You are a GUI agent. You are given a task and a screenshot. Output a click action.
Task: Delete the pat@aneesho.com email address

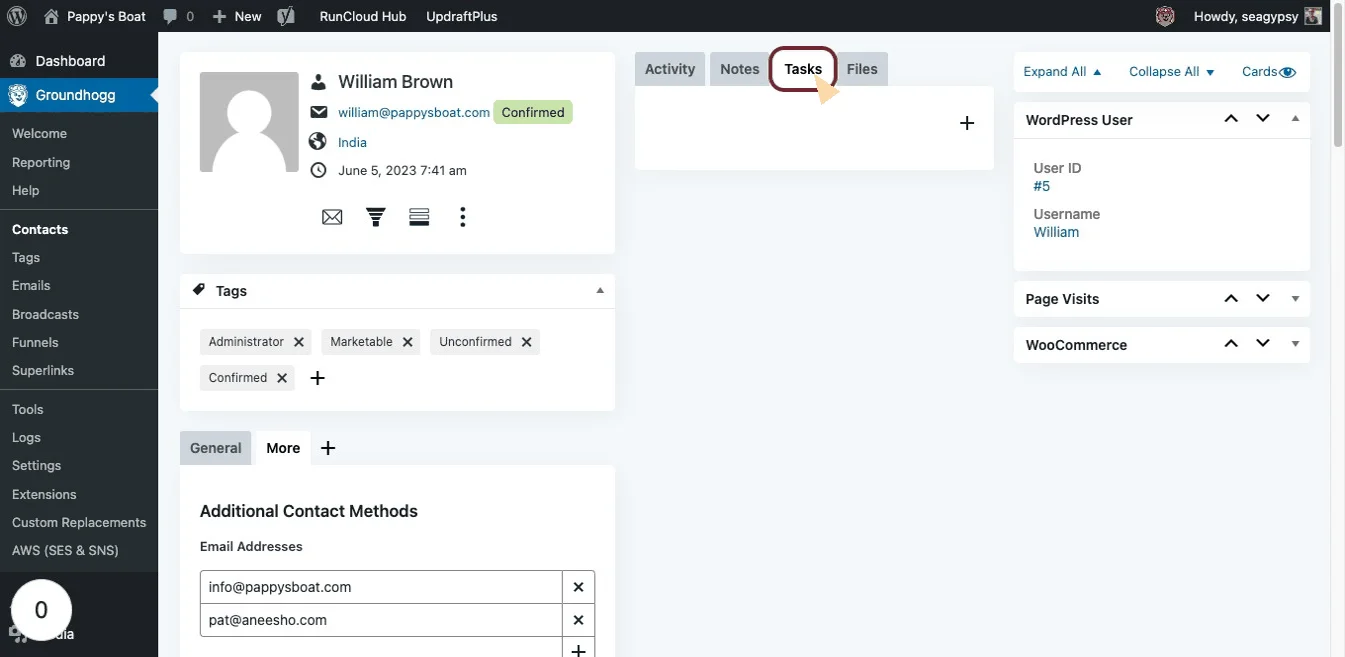578,620
